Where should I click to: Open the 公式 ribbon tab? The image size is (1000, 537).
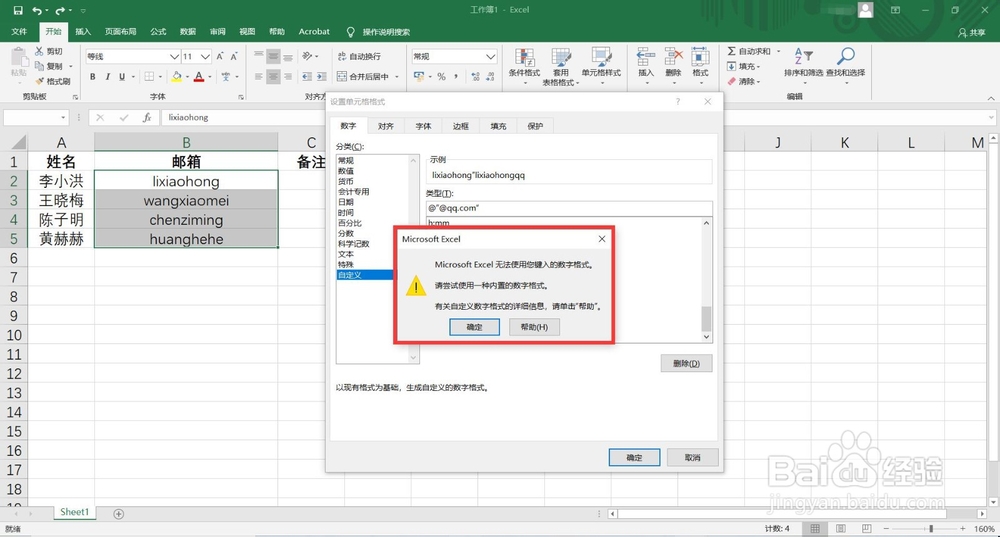[x=158, y=32]
